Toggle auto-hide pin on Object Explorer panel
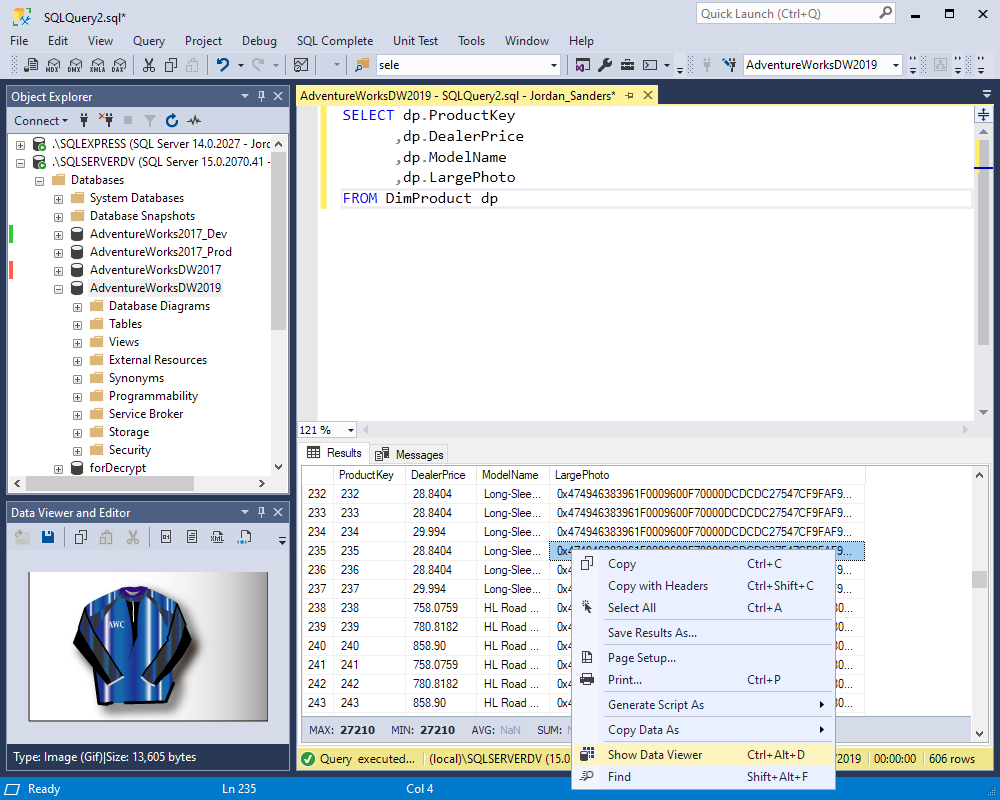The image size is (1000, 800). (x=262, y=97)
